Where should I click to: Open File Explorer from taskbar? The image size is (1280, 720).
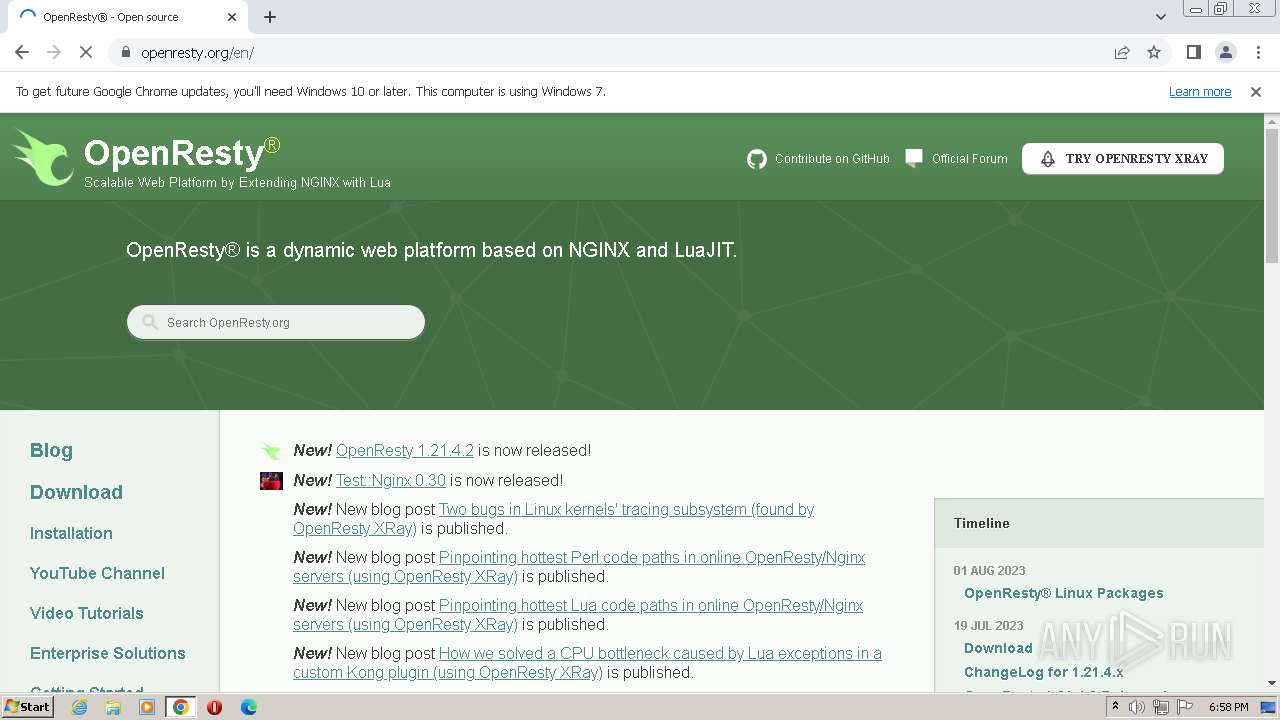pos(113,707)
